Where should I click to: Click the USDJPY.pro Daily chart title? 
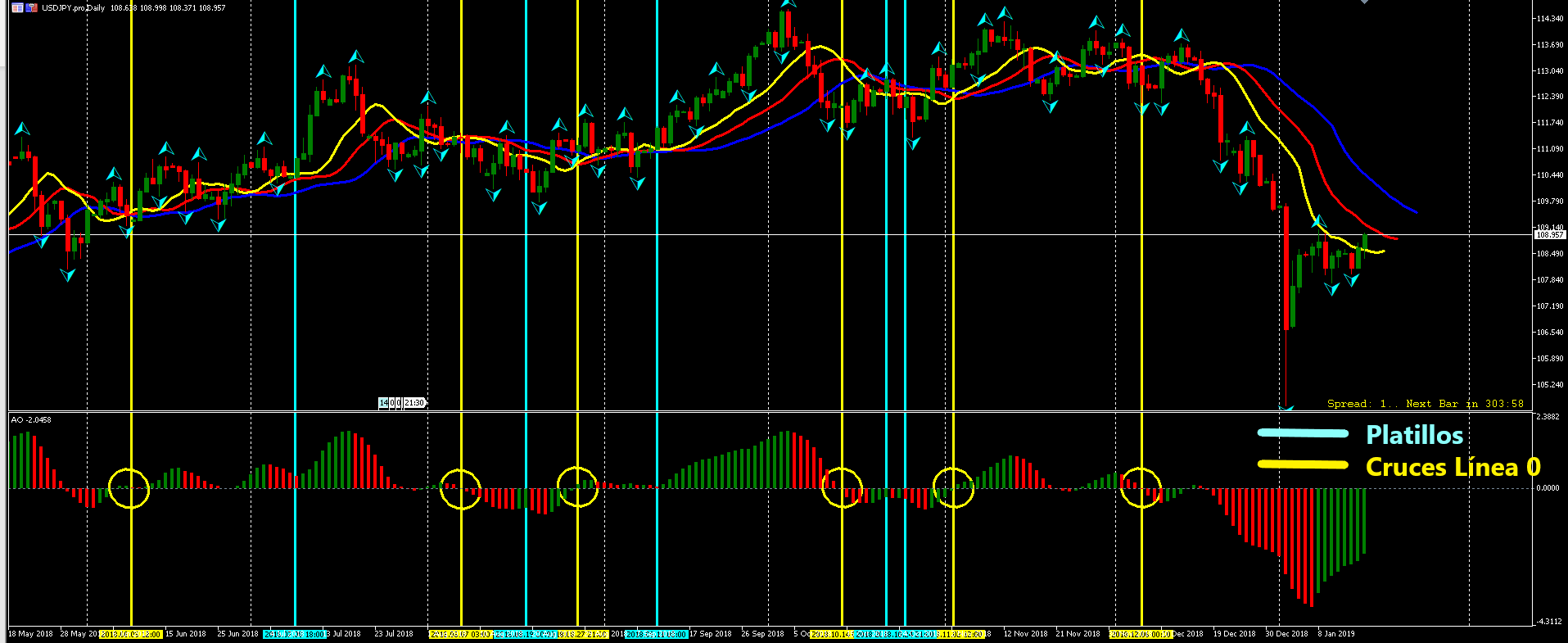(x=74, y=8)
